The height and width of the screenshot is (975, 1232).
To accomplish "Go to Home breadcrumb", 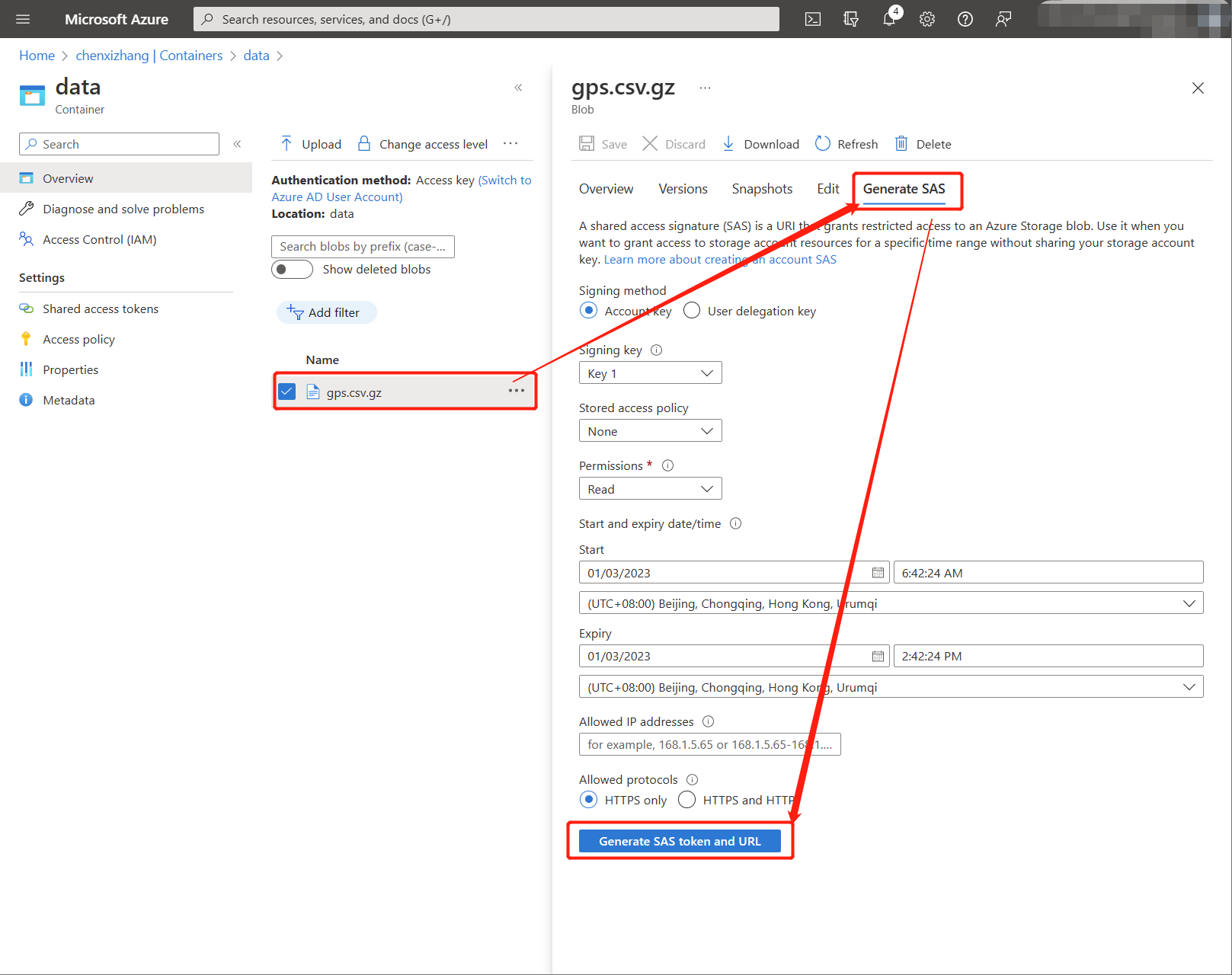I will [37, 56].
